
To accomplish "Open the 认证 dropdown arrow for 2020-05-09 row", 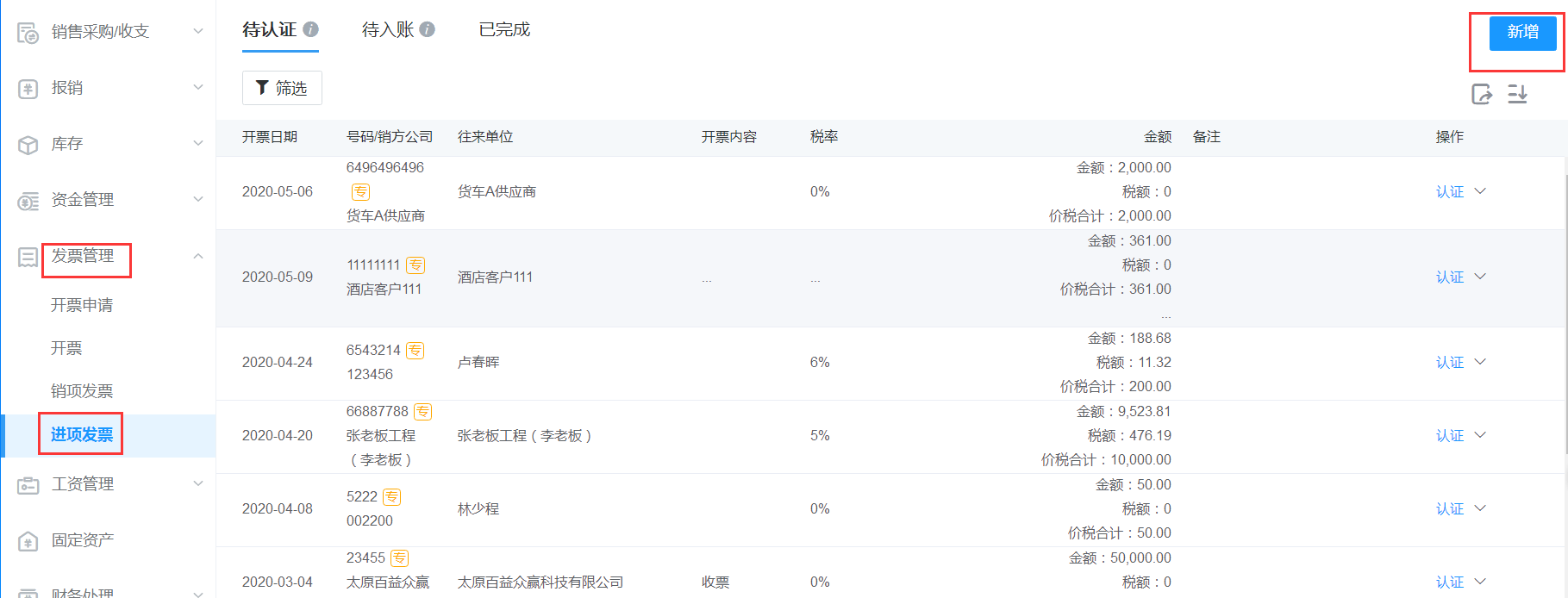I will click(1480, 277).
